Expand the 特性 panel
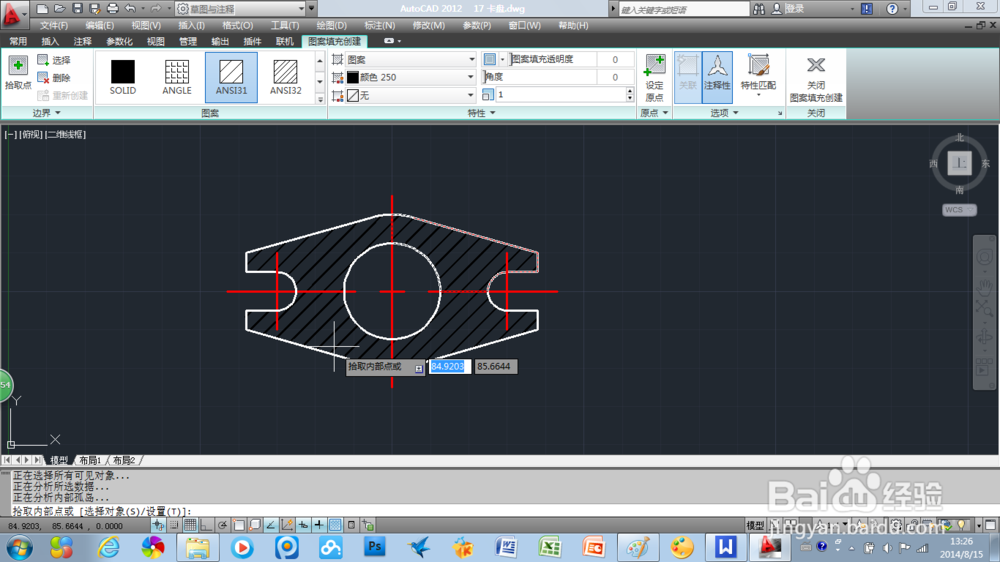The width and height of the screenshot is (1000, 562). (x=482, y=113)
